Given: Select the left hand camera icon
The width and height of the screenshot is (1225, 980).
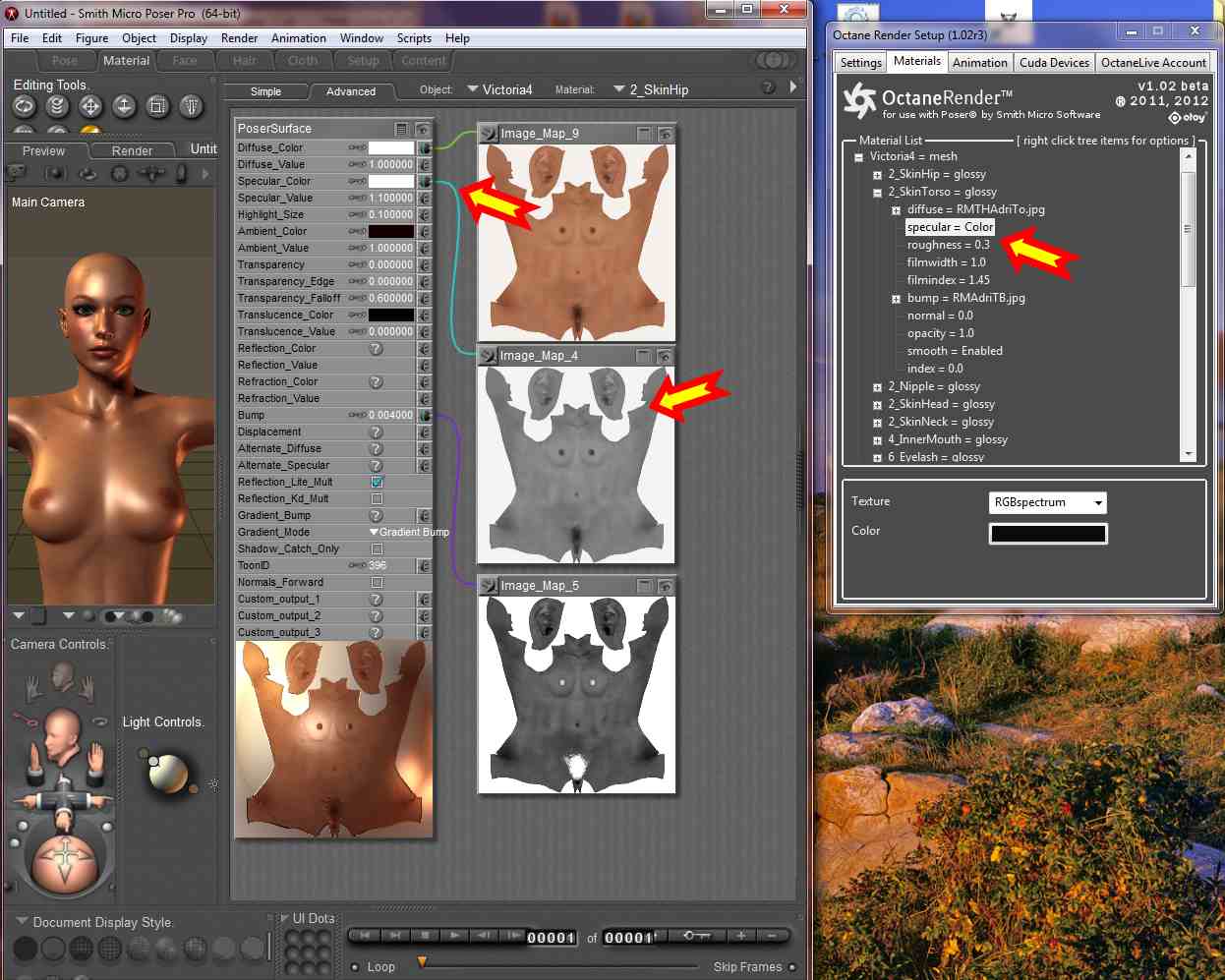Looking at the screenshot, I should (x=35, y=684).
